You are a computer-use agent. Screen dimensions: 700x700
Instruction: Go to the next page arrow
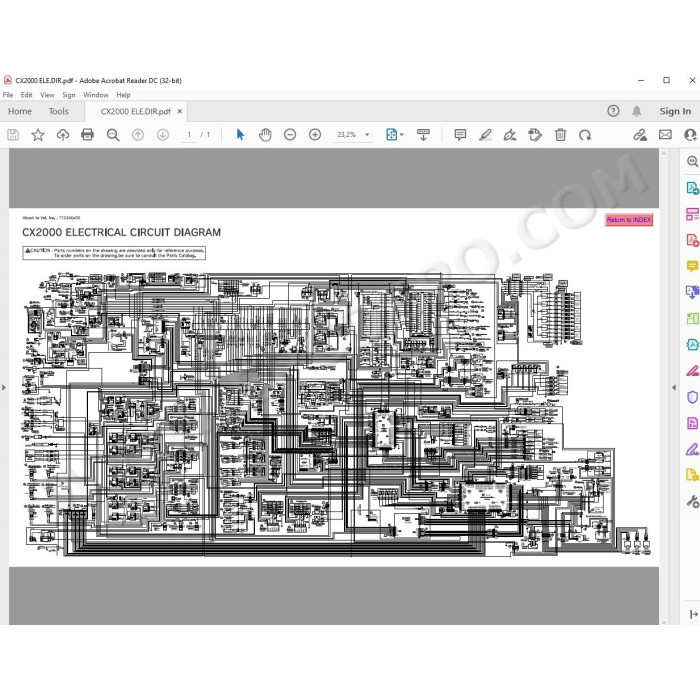click(163, 134)
